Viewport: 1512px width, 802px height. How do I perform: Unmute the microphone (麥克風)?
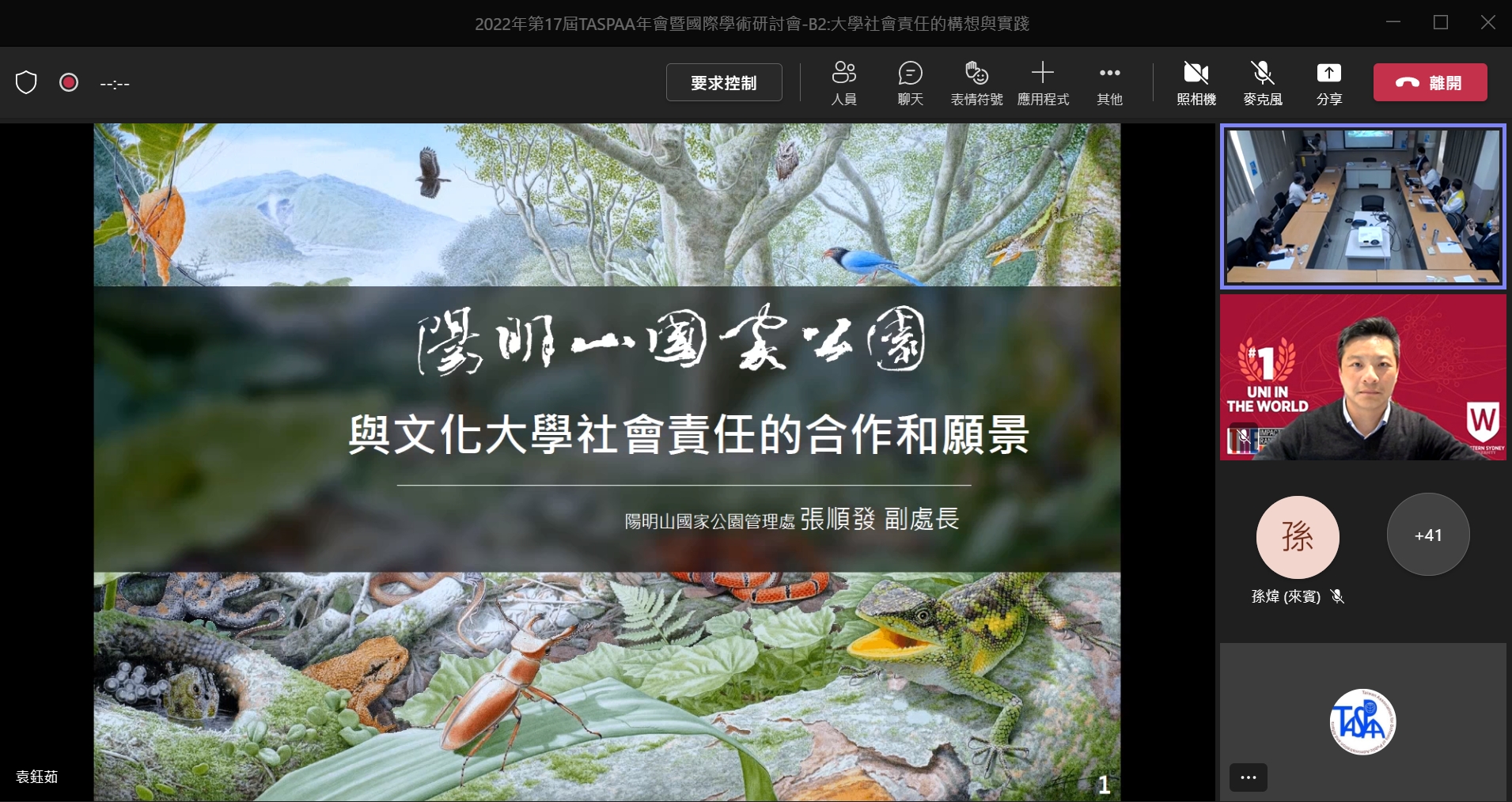coord(1262,82)
